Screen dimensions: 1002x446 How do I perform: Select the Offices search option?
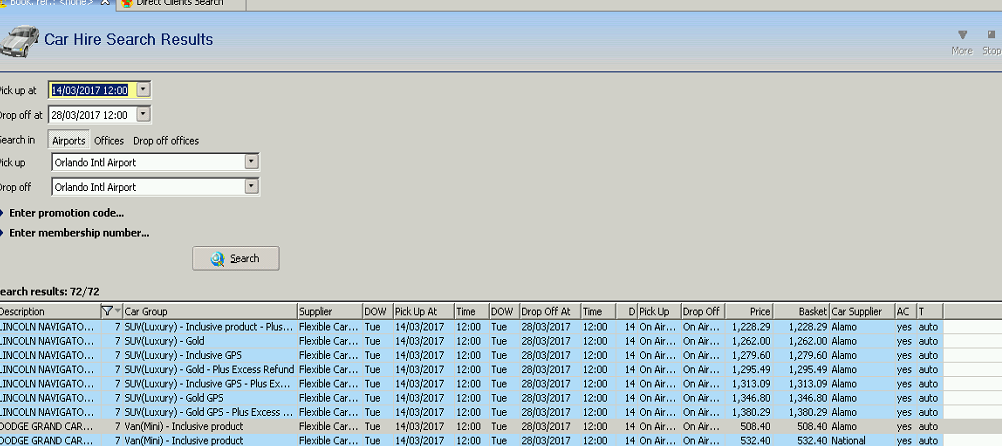point(109,141)
